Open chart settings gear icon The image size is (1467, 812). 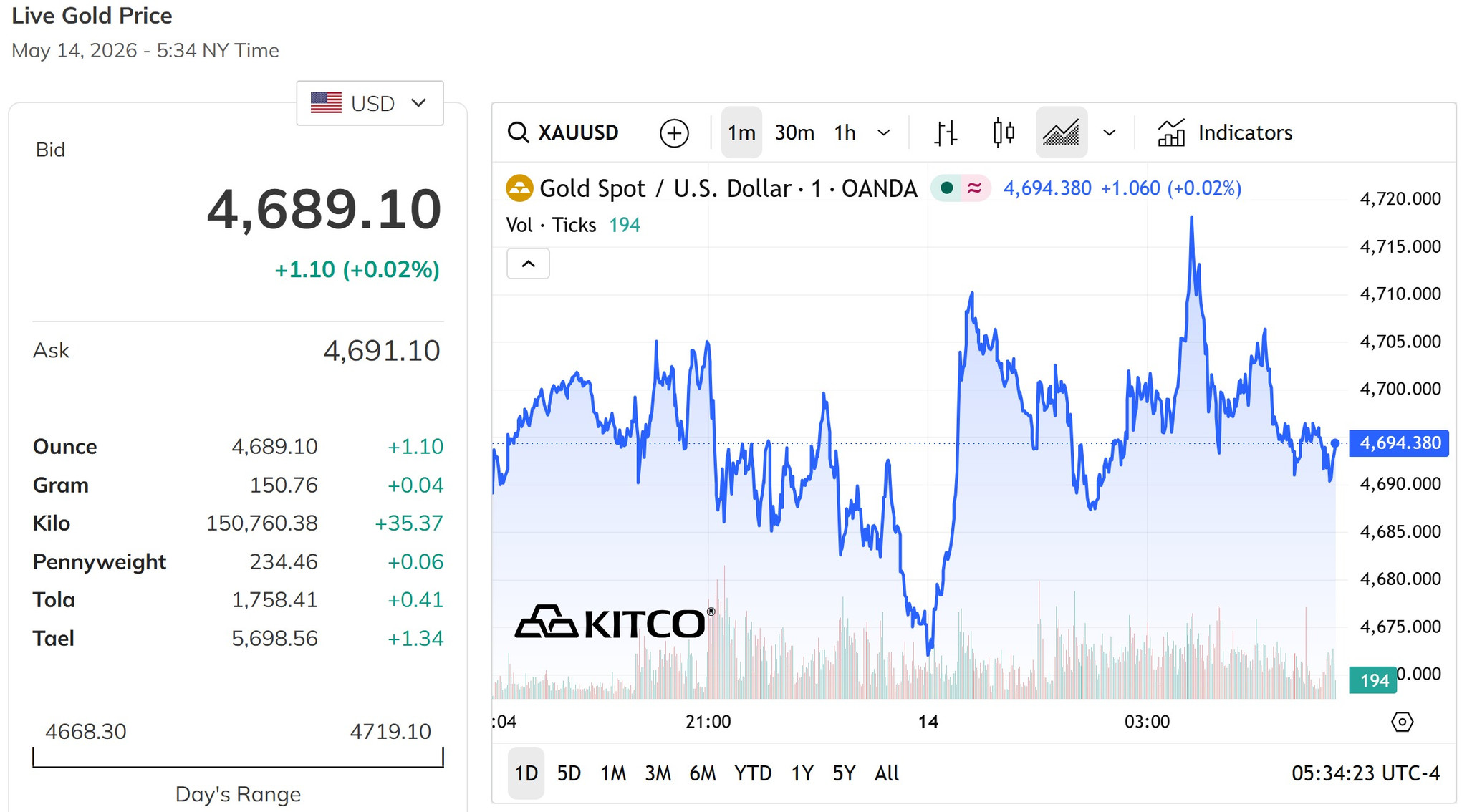click(x=1402, y=722)
